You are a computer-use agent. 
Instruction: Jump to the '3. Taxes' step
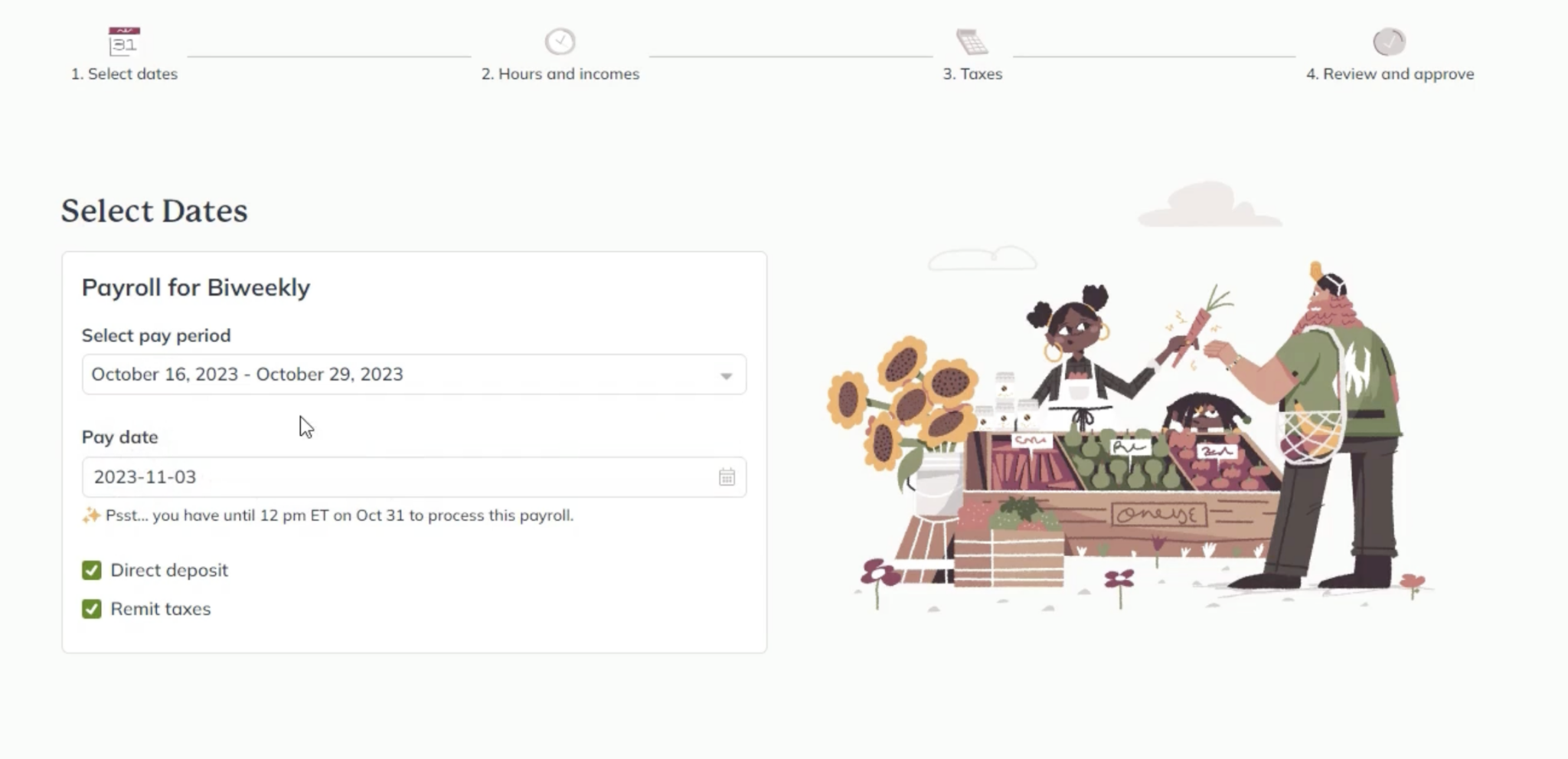972,74
